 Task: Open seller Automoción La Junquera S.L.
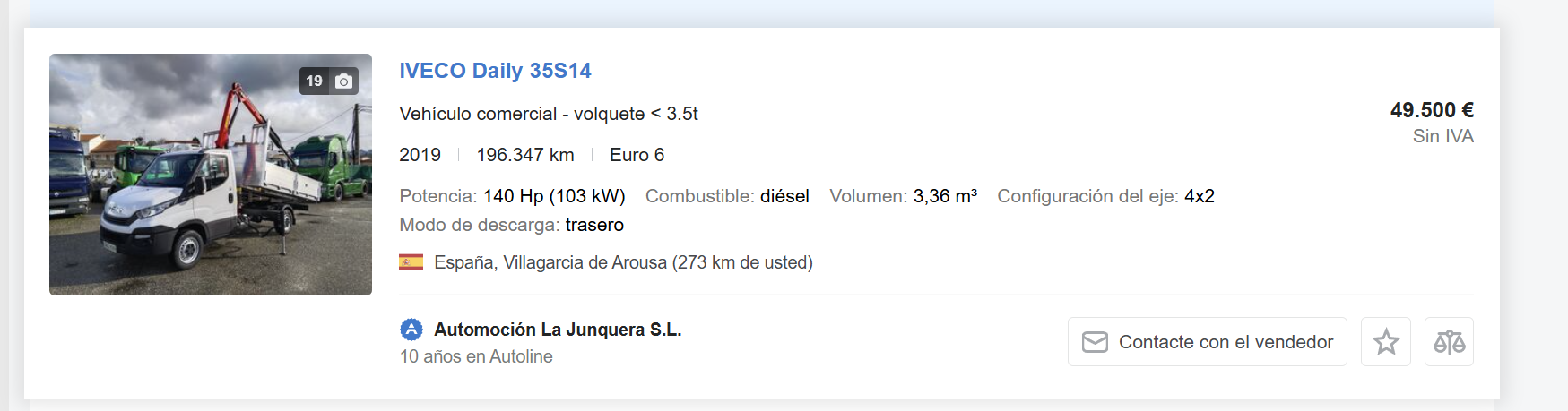pos(558,330)
